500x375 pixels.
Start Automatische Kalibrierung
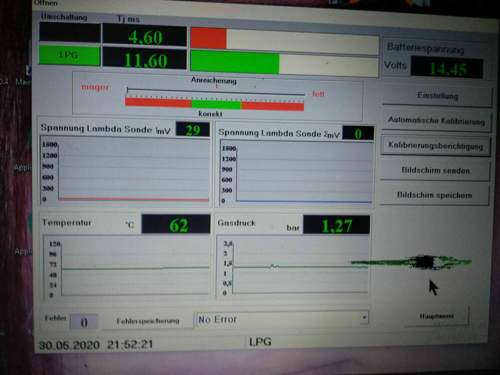coord(436,120)
